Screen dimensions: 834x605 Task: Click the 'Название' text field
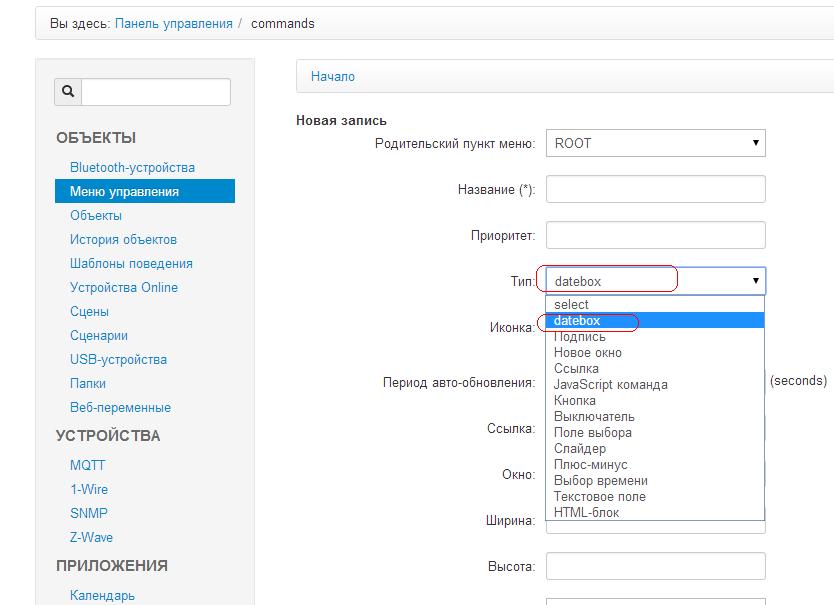click(x=655, y=189)
